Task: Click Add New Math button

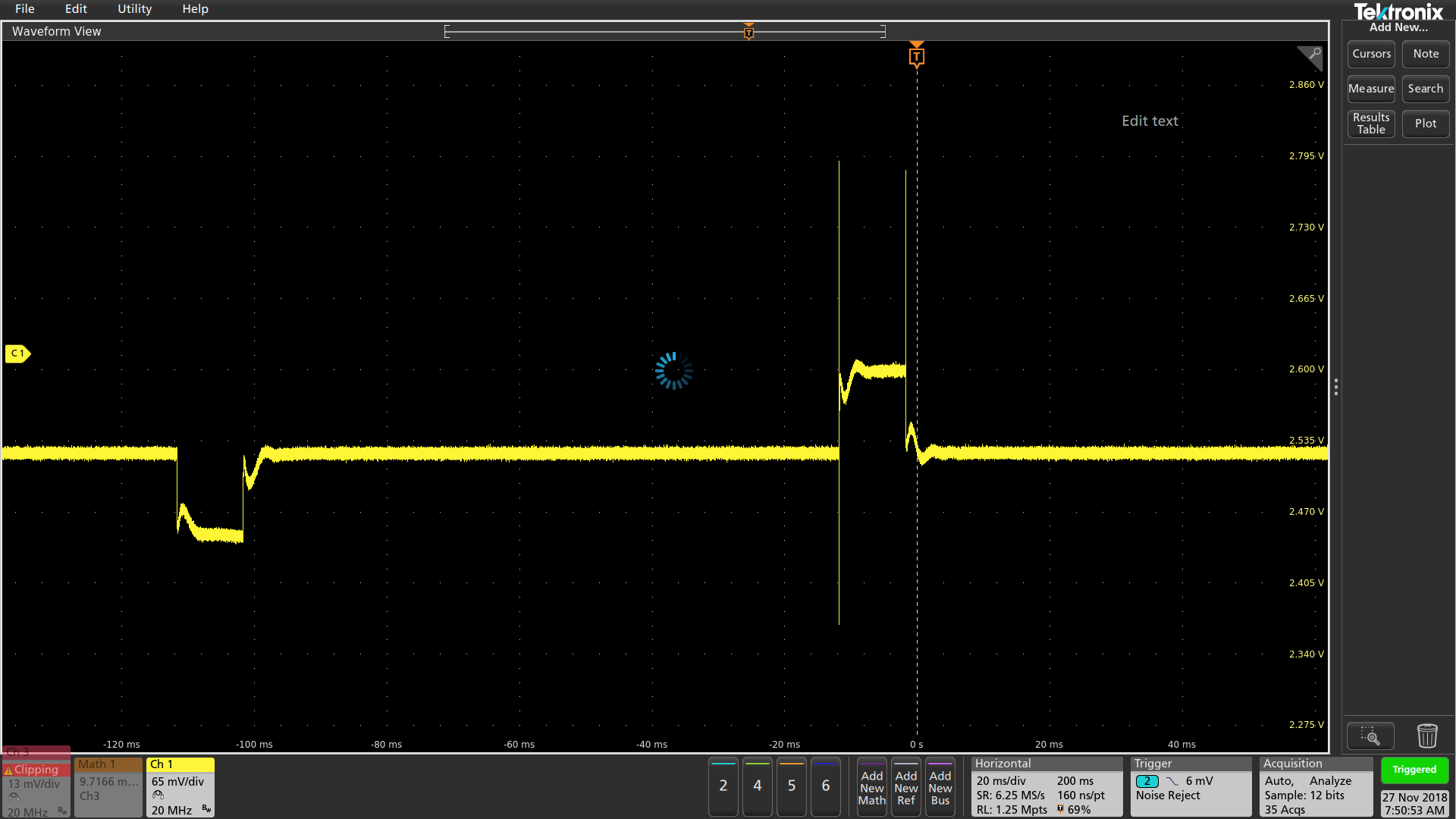Action: 871,788
